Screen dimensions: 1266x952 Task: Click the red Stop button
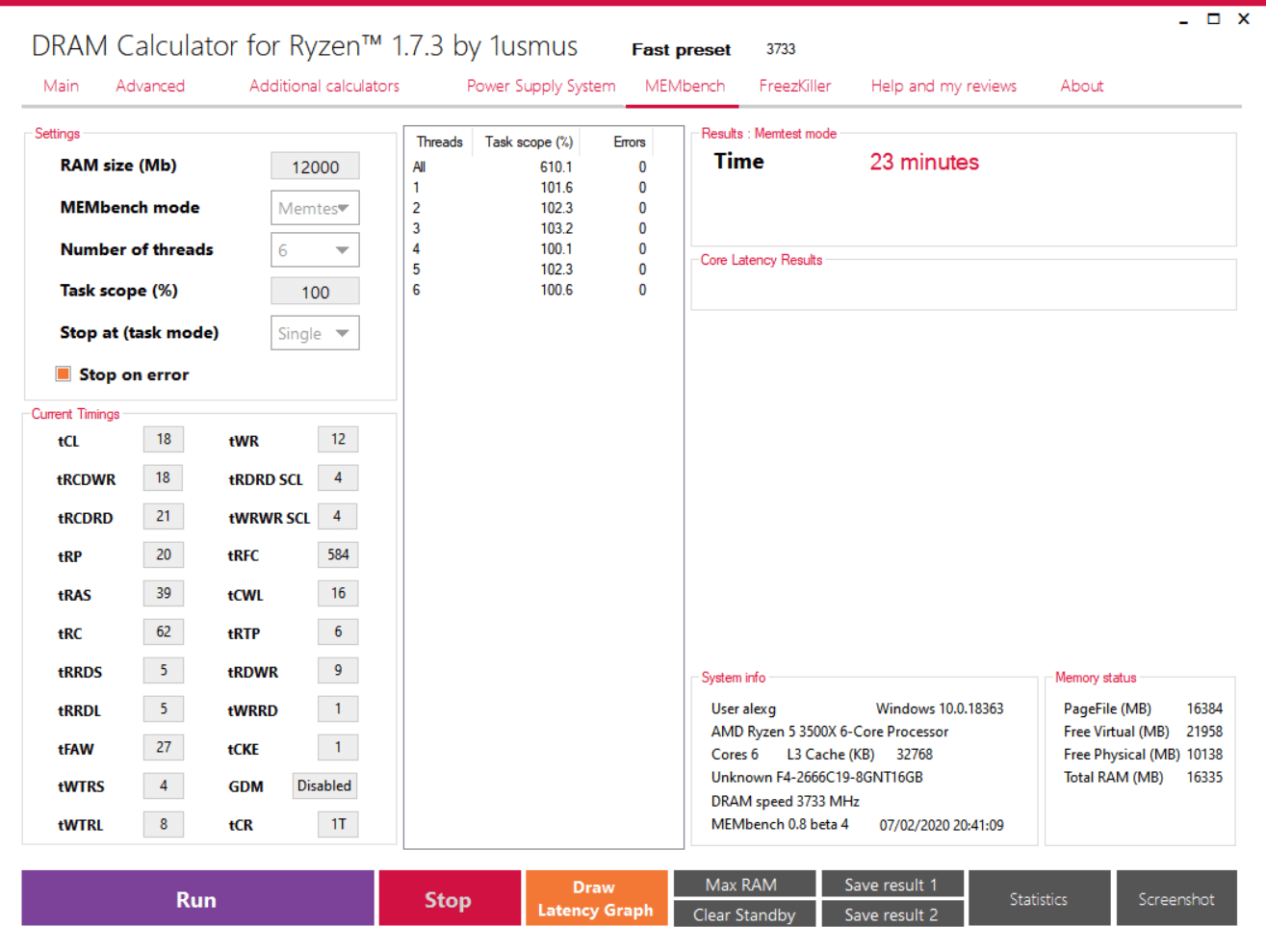450,899
